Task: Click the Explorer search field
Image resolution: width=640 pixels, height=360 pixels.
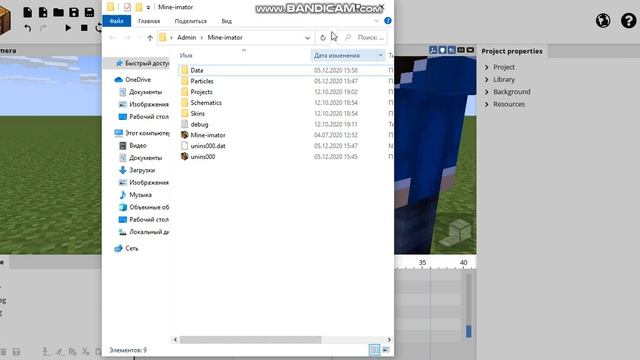Action: pyautogui.click(x=365, y=38)
